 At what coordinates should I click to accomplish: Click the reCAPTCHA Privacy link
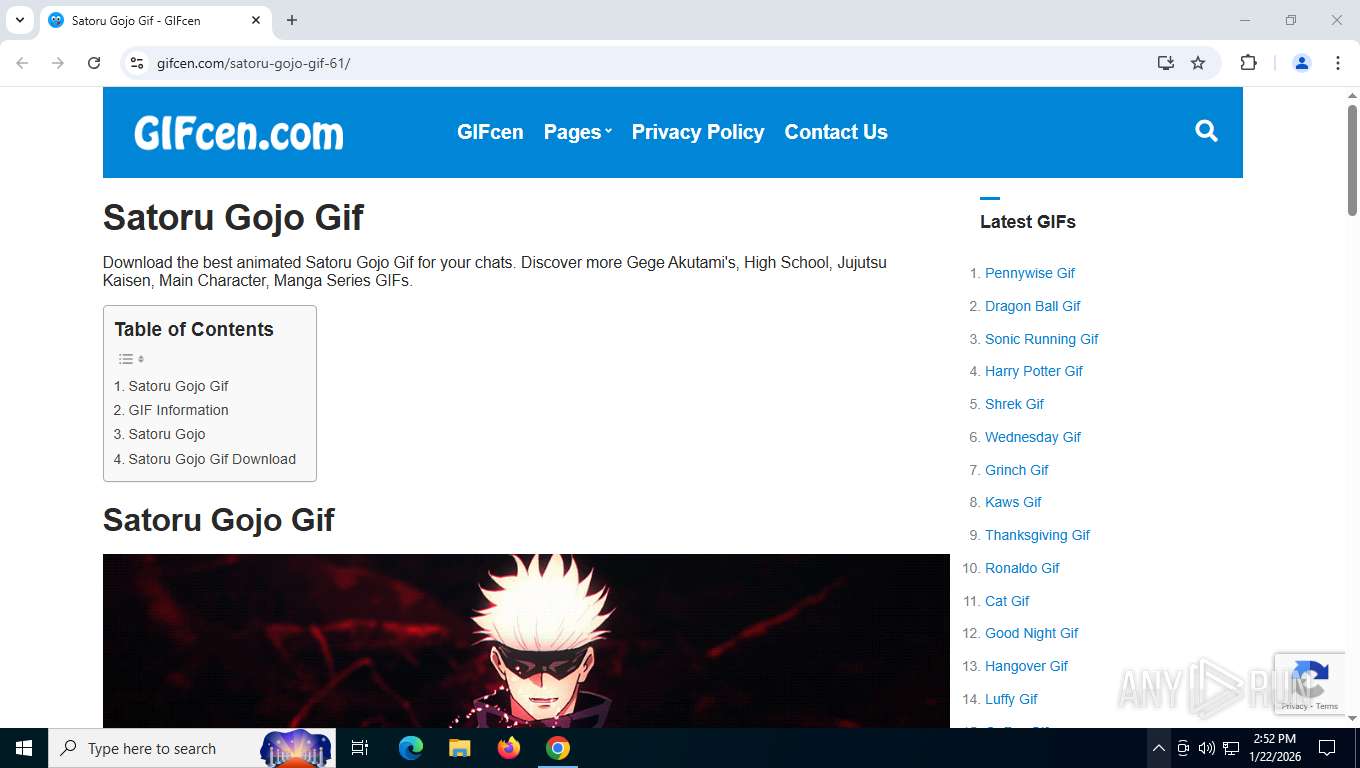pos(1294,706)
